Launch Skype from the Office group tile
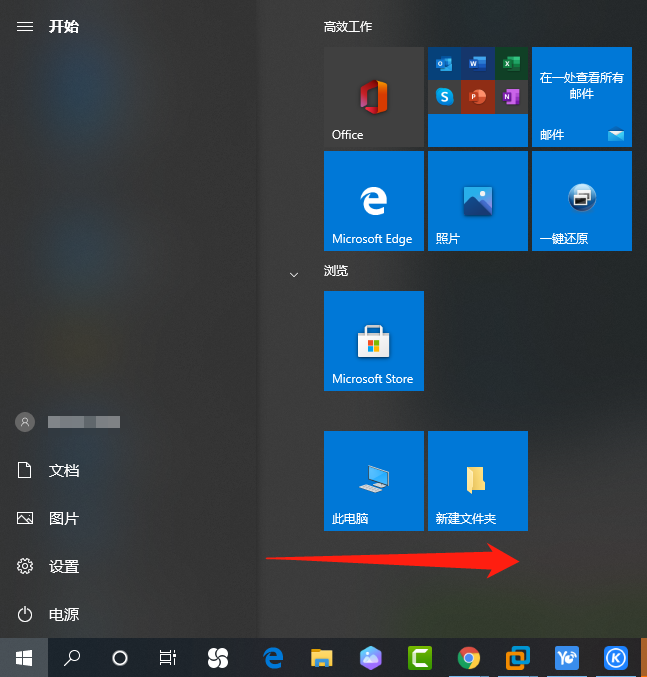Image resolution: width=647 pixels, height=677 pixels. pos(445,97)
